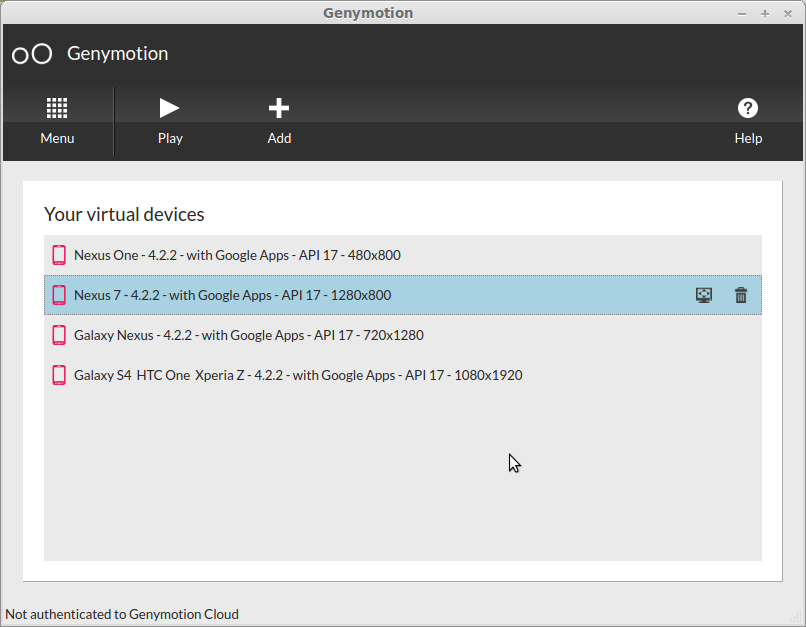Image resolution: width=806 pixels, height=627 pixels.
Task: Minimize the Genymotion window
Action: 742,13
